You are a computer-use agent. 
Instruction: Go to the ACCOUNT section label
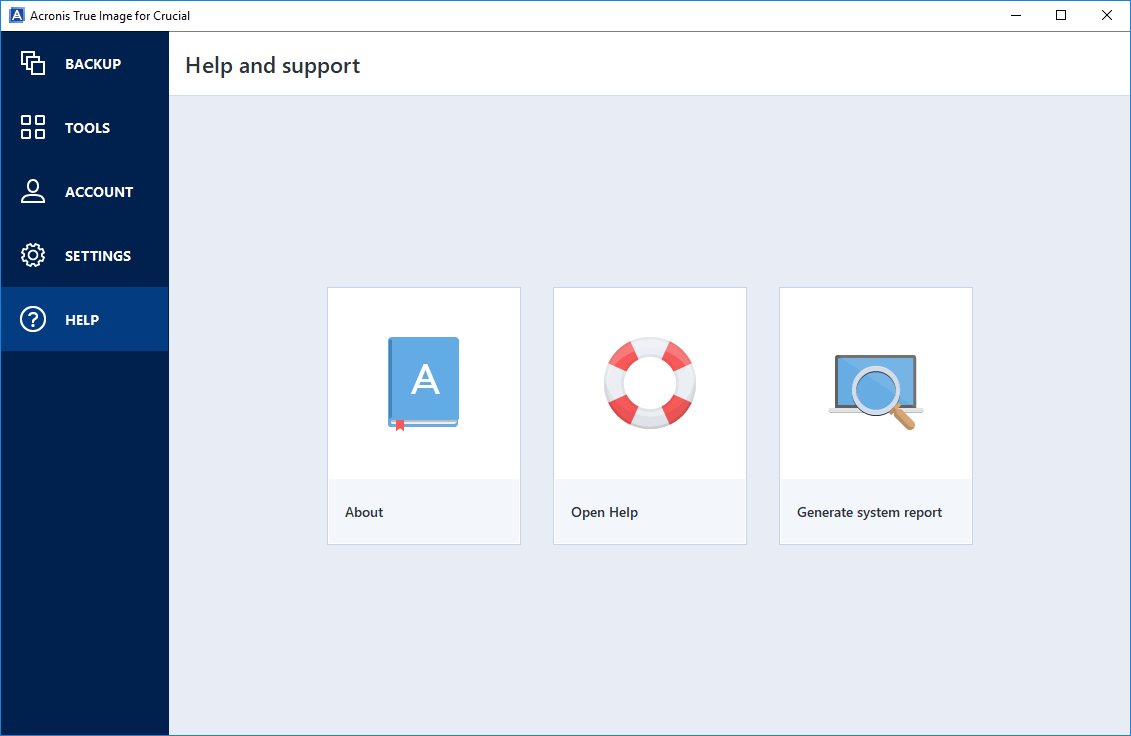click(99, 192)
